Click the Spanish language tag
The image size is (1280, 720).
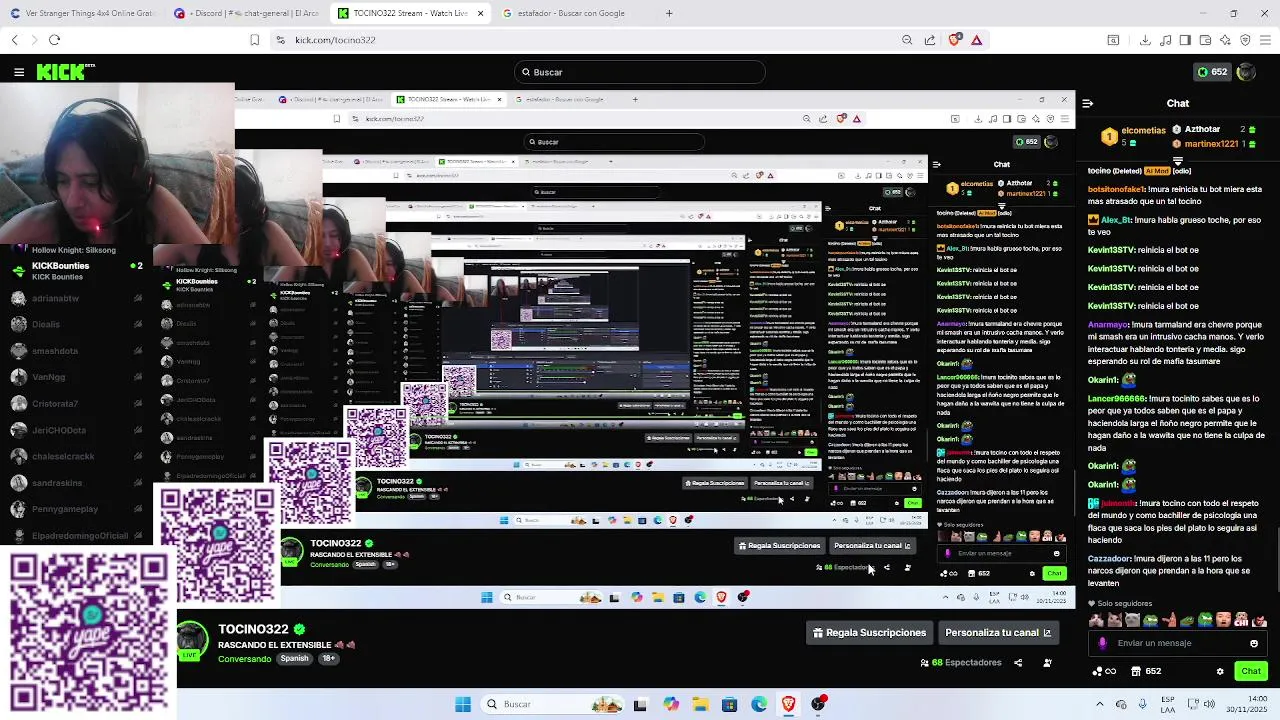click(x=294, y=659)
